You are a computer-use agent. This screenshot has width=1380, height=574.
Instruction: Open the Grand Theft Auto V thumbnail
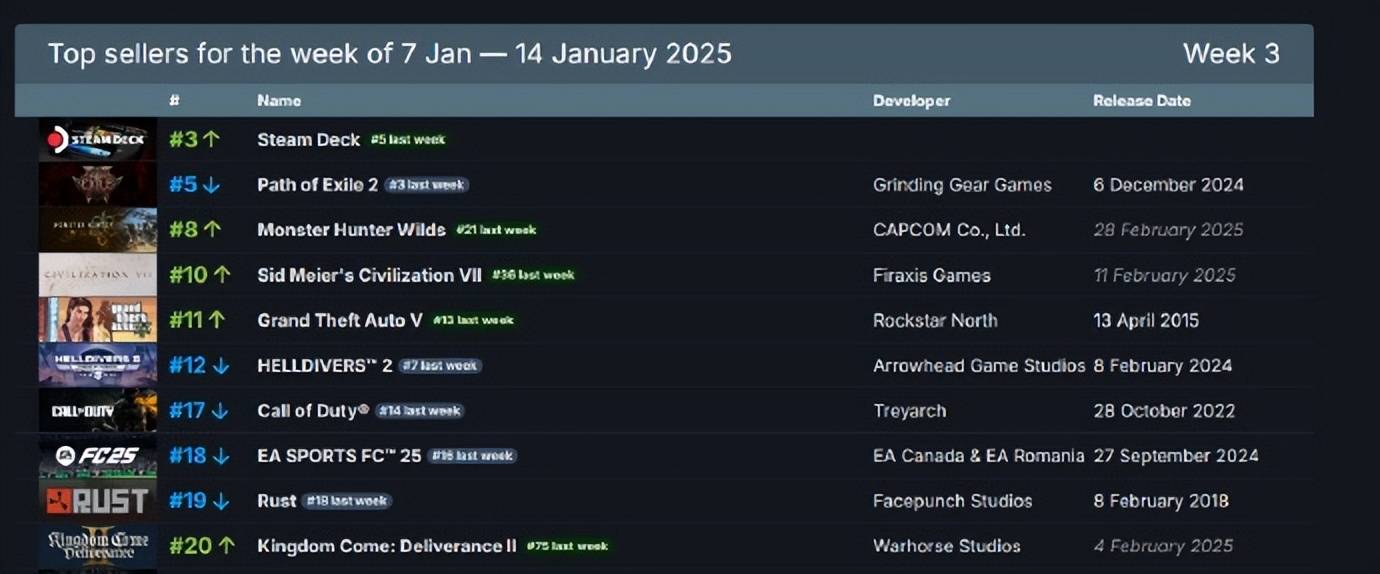[x=98, y=320]
